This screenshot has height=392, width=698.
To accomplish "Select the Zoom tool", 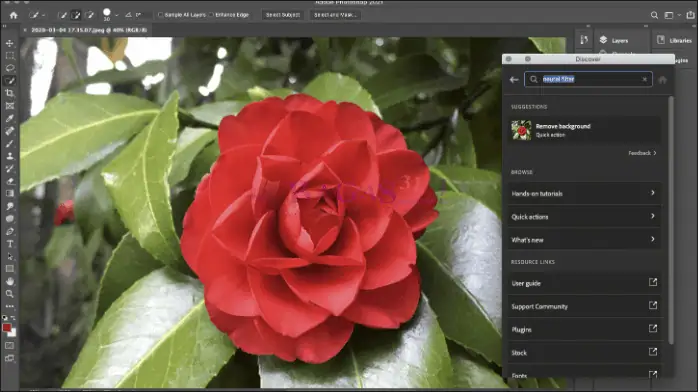I will [9, 294].
